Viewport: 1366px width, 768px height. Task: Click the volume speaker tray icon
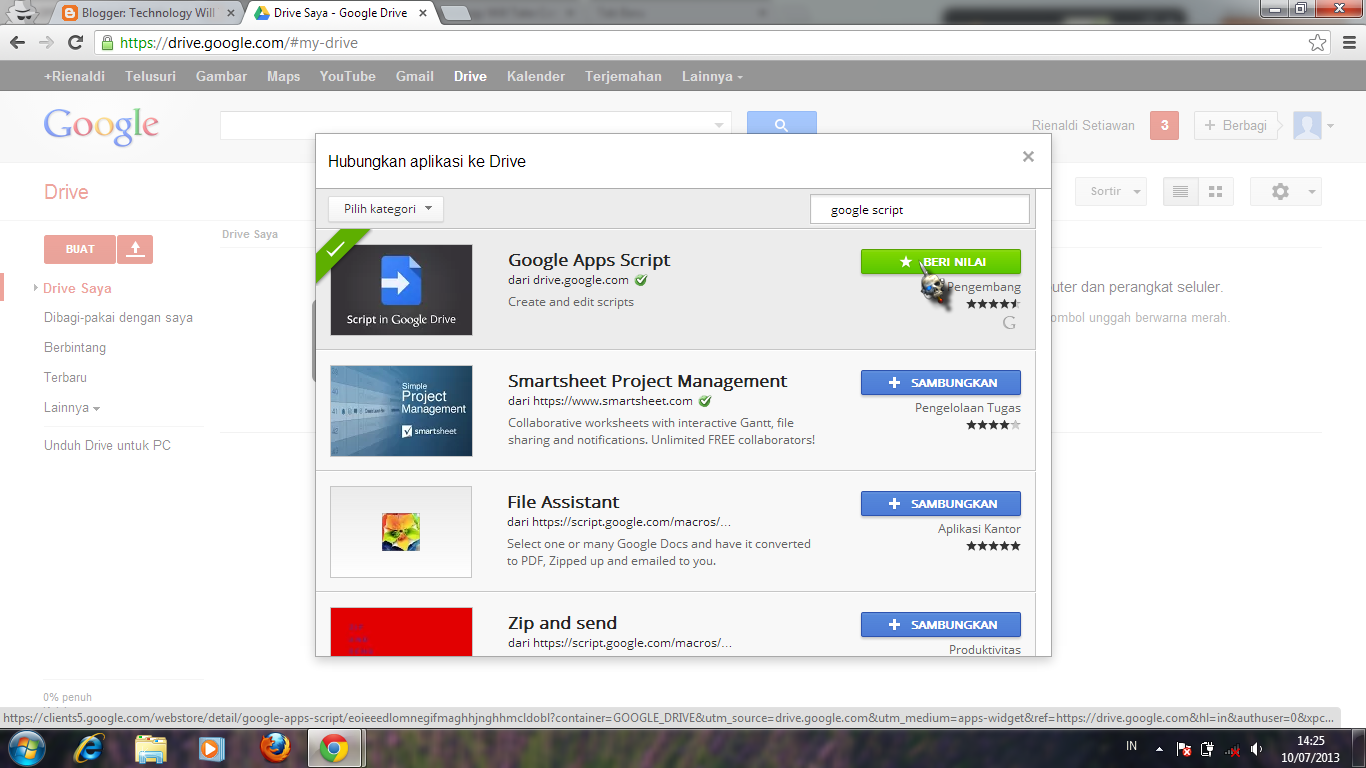[1256, 749]
